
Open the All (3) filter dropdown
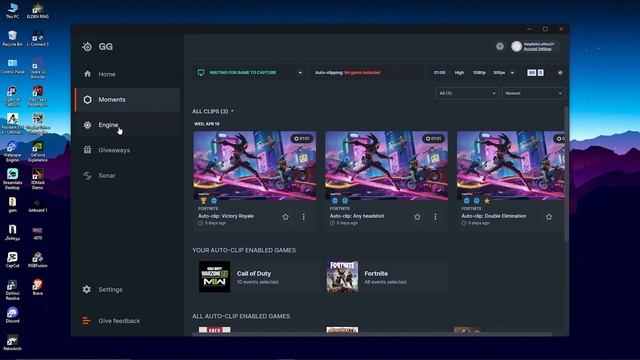(467, 93)
